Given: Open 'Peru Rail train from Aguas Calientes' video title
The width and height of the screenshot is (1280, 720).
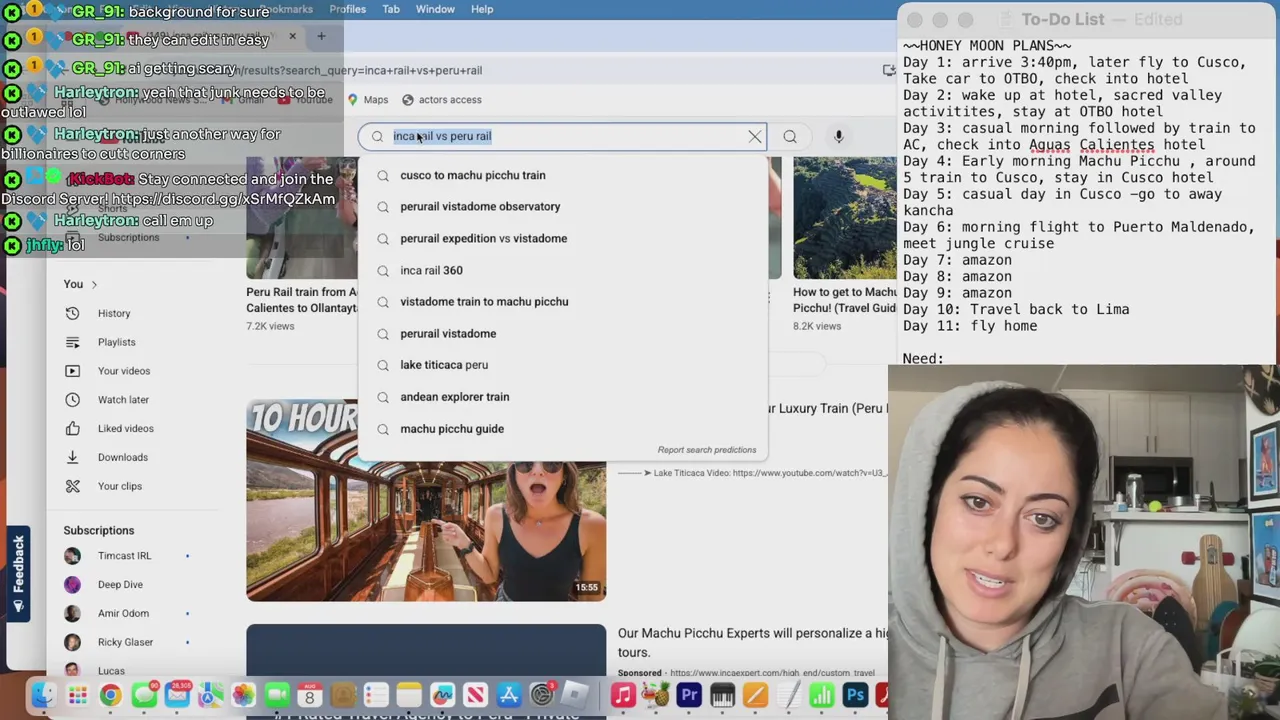Looking at the screenshot, I should [302, 300].
